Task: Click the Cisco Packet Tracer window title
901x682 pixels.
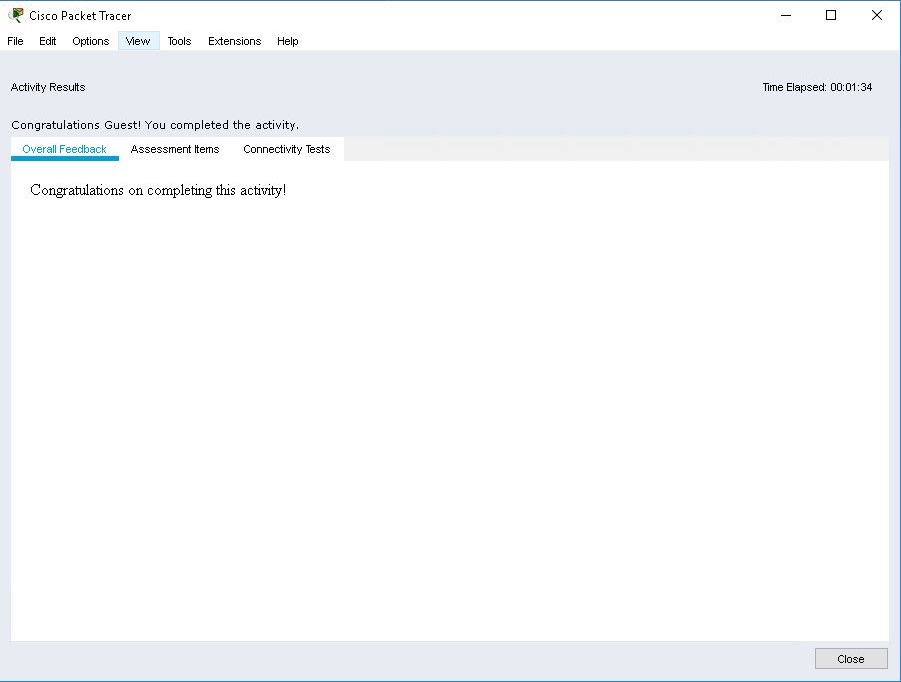Action: 80,16
